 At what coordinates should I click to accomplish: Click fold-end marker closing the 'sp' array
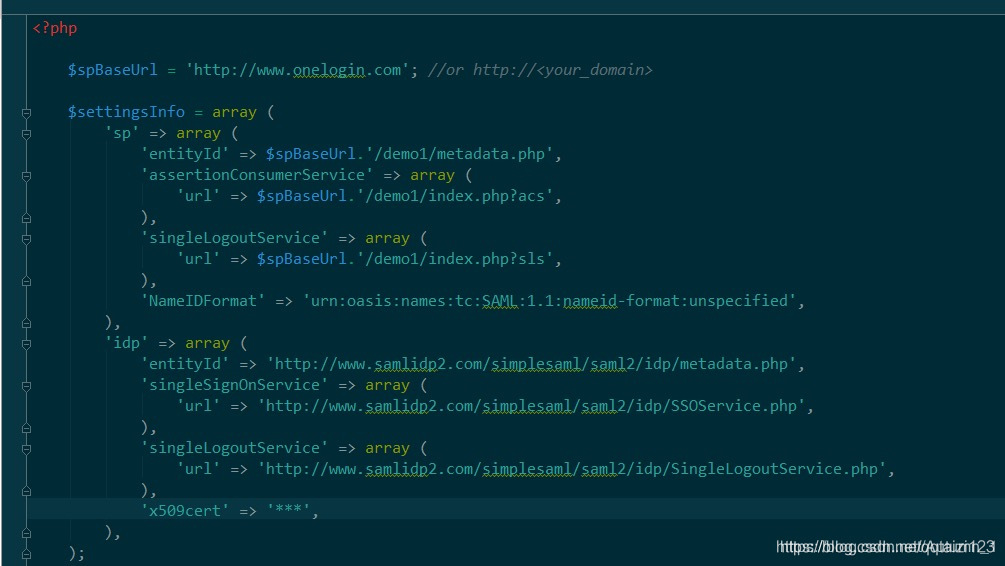click(26, 323)
